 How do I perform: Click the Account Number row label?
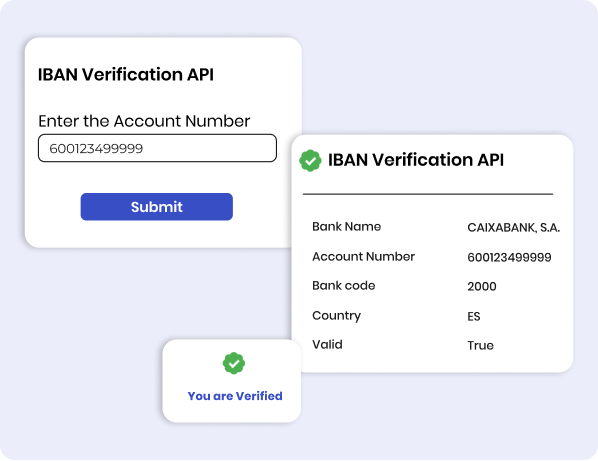pos(363,256)
